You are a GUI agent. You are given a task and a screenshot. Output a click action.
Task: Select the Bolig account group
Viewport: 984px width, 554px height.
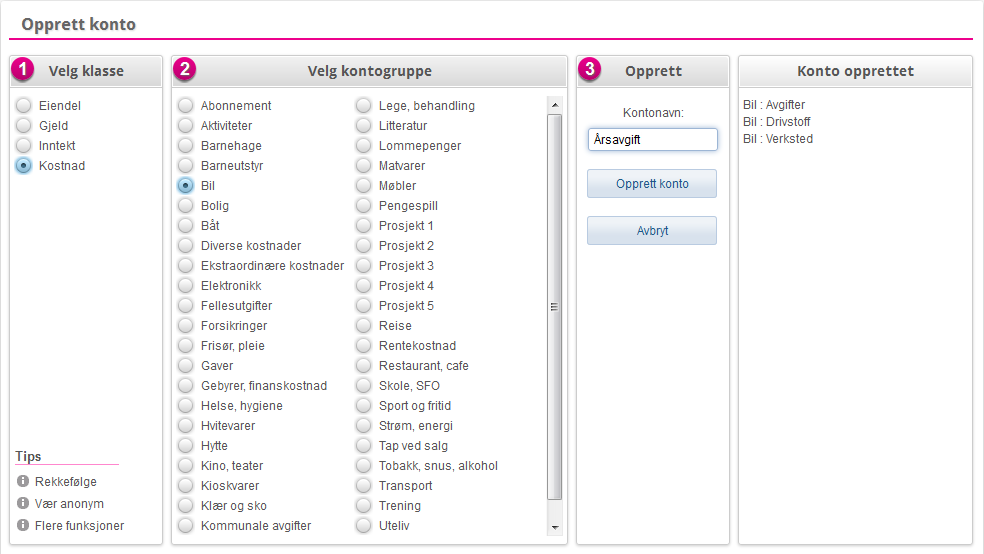point(185,206)
